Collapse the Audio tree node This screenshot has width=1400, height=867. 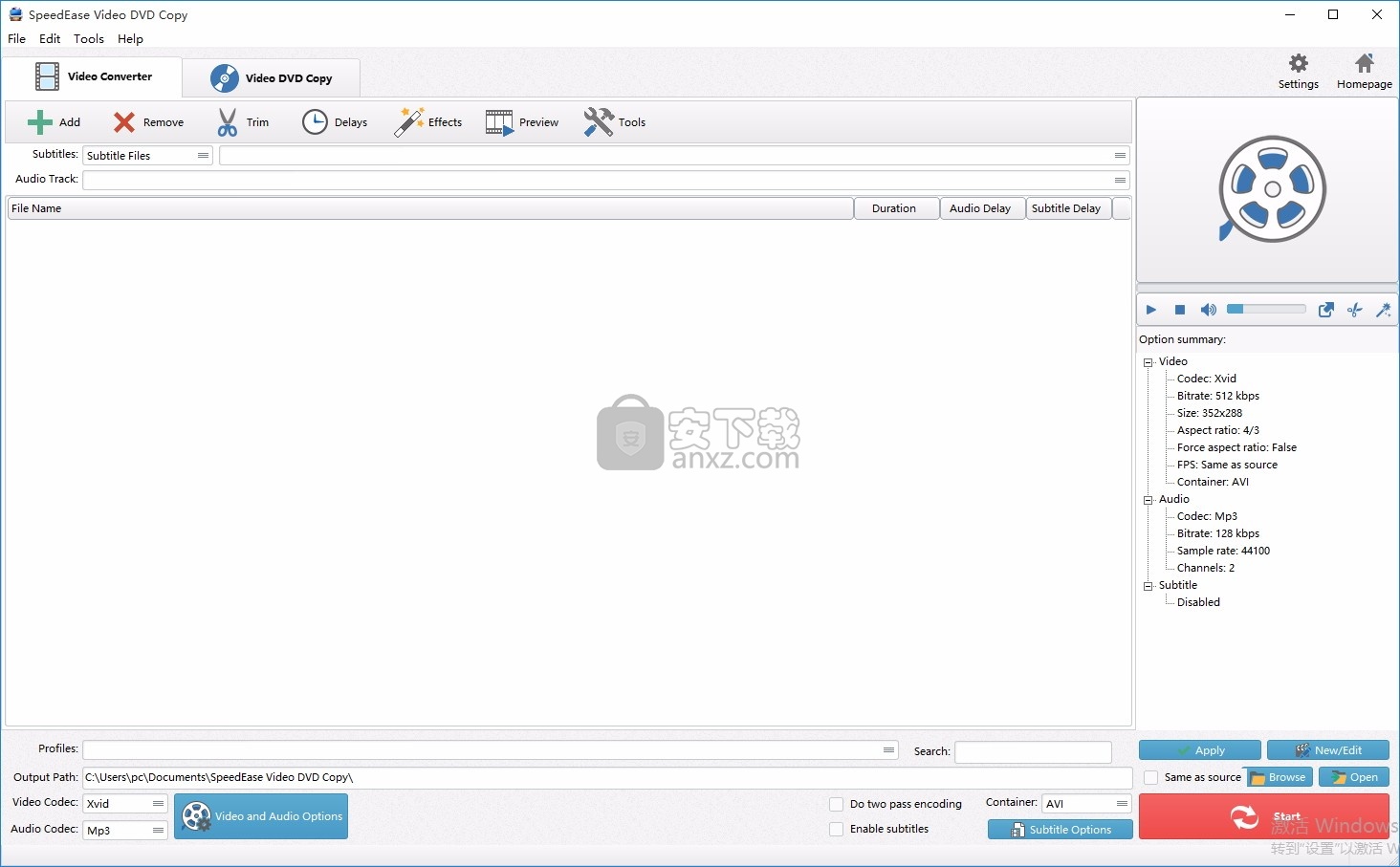pos(1148,500)
